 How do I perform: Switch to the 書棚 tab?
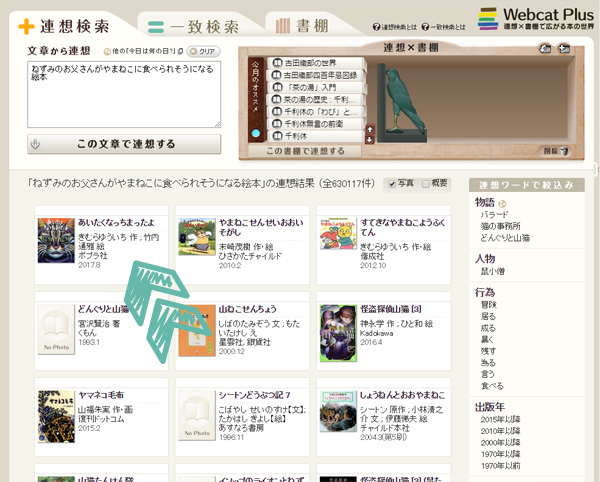302,26
